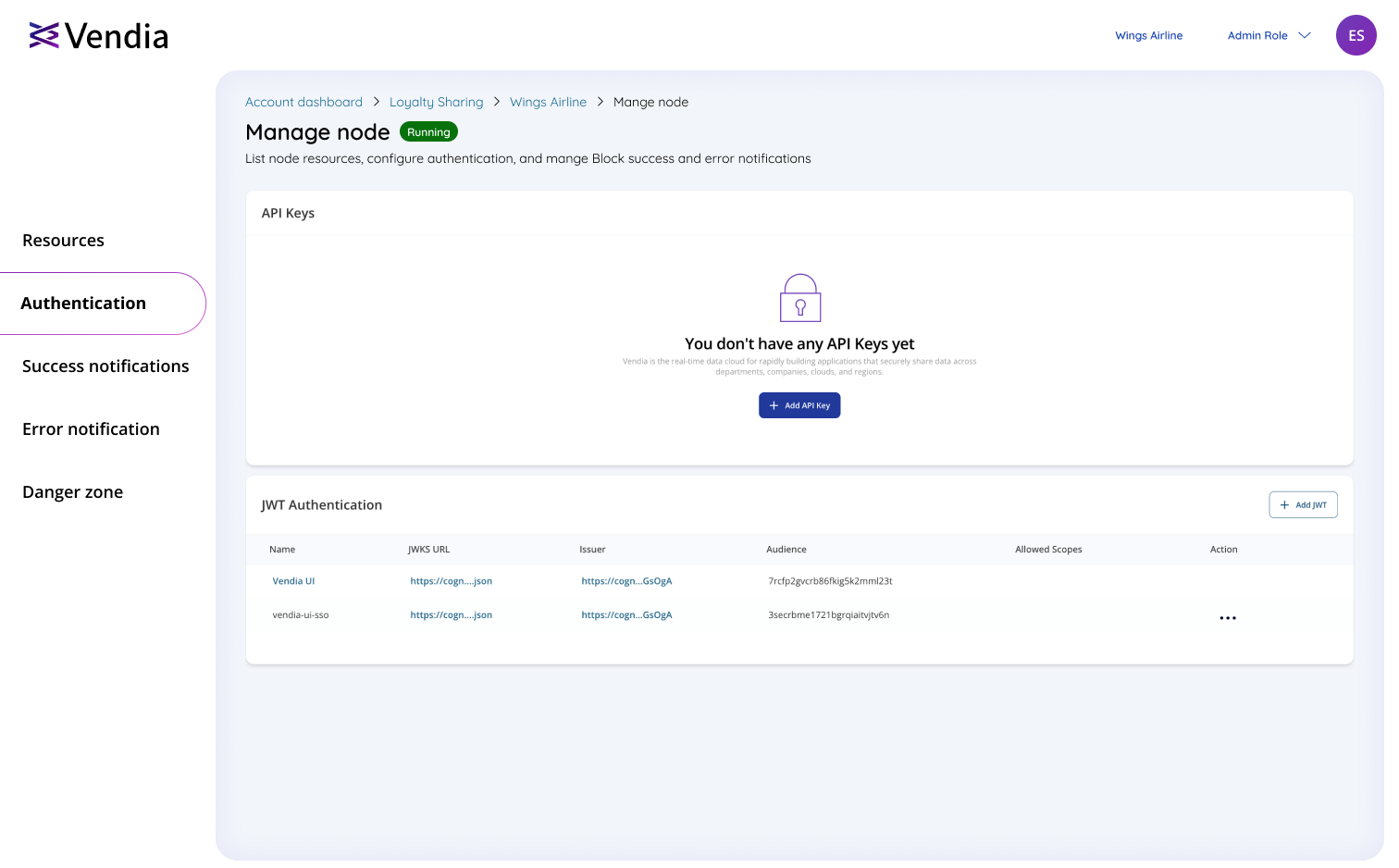
Task: Open the Danger zone section
Action: 72,492
